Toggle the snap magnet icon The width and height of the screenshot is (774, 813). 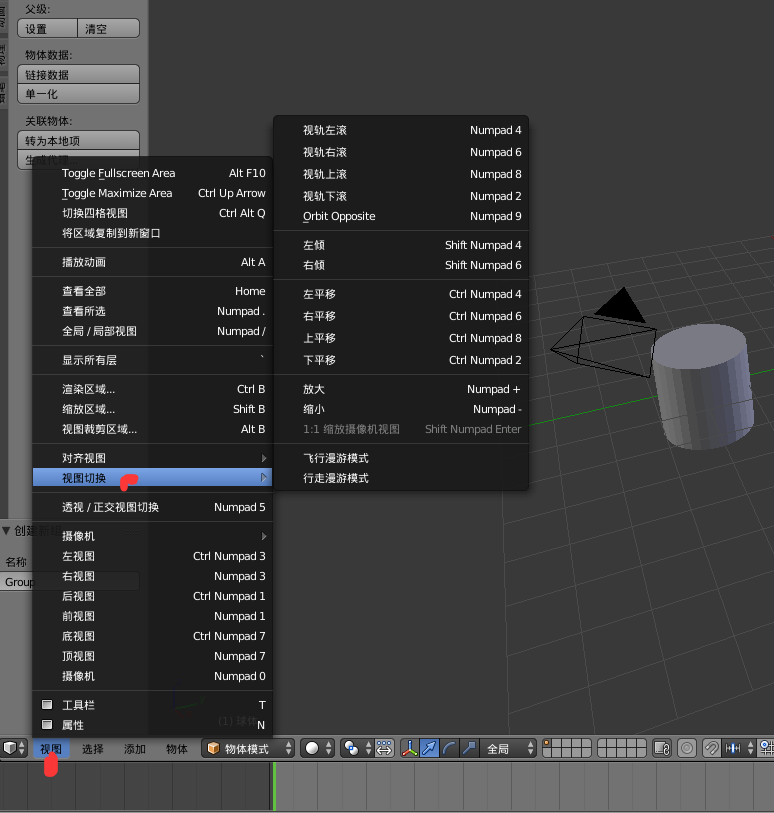(x=712, y=748)
